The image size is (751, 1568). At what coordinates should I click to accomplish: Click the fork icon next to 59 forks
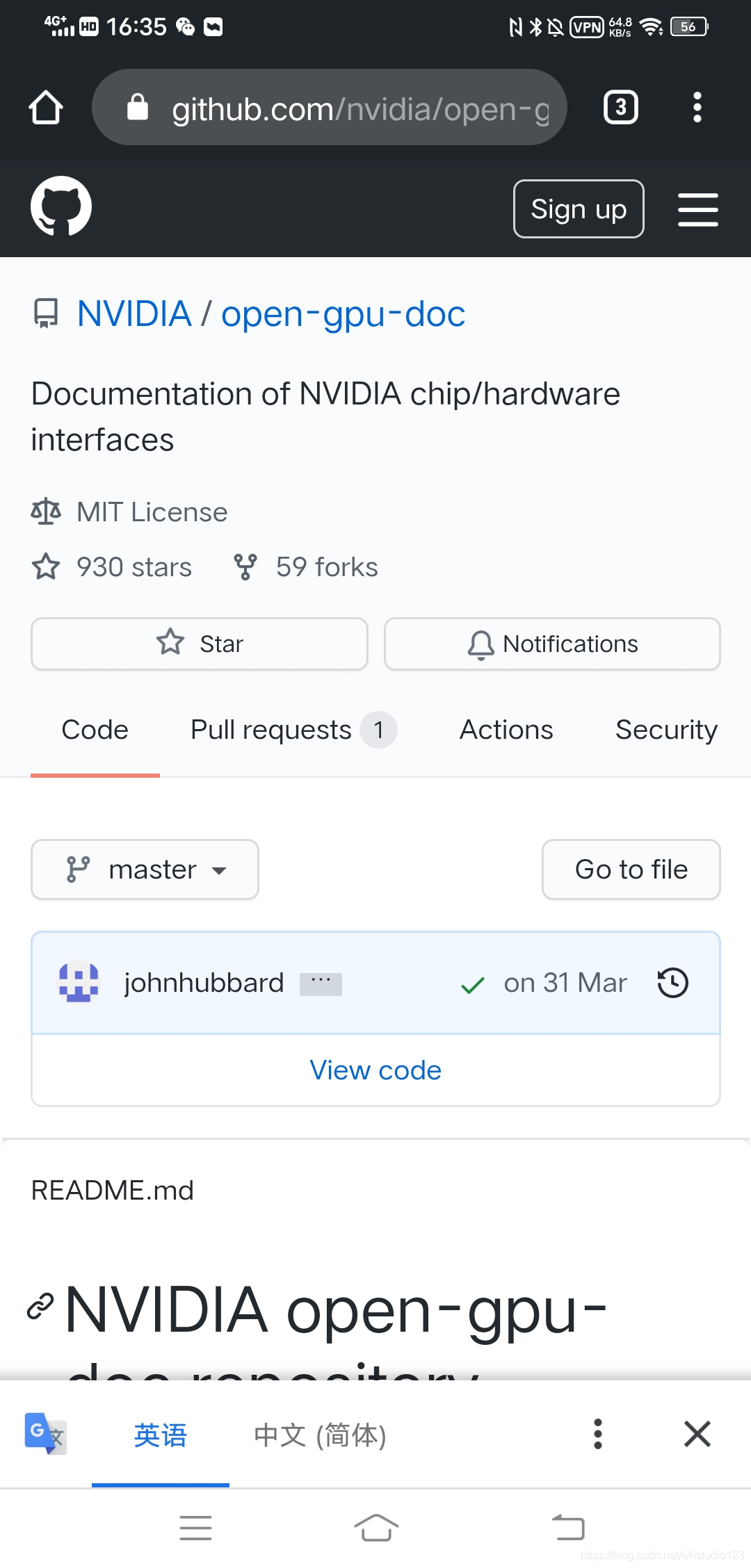pos(245,566)
